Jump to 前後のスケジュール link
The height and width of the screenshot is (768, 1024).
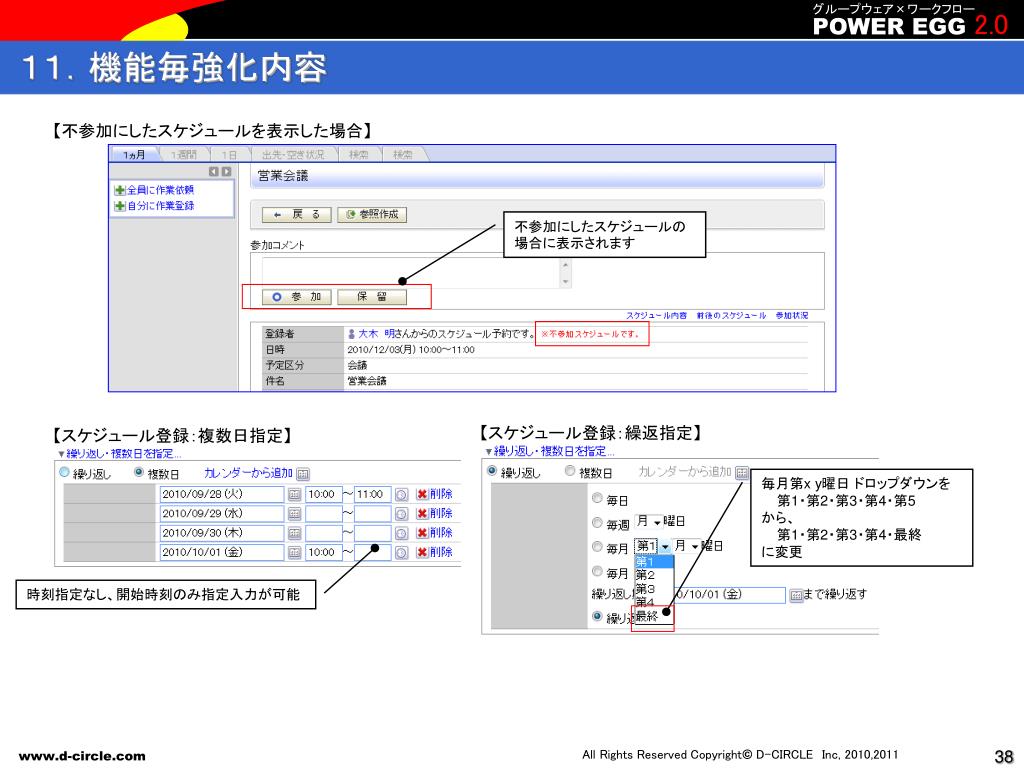(x=731, y=315)
